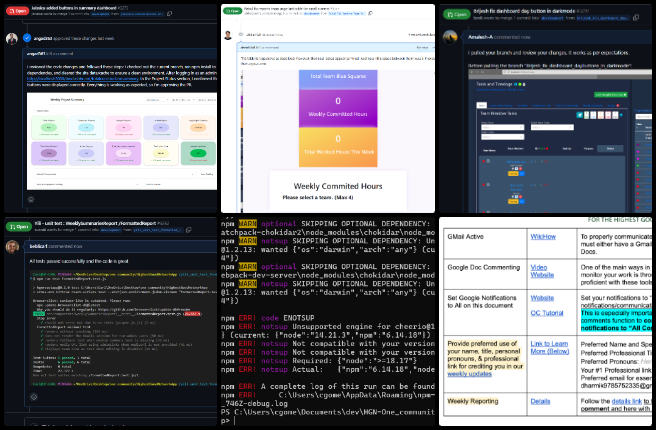
Task: Open Video link in Google Doc Commenting row
Action: click(538, 267)
